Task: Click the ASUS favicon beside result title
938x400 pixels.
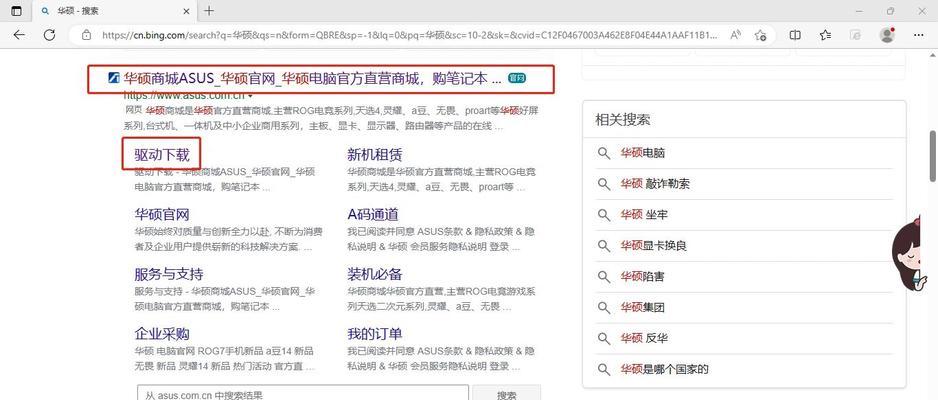Action: click(114, 78)
